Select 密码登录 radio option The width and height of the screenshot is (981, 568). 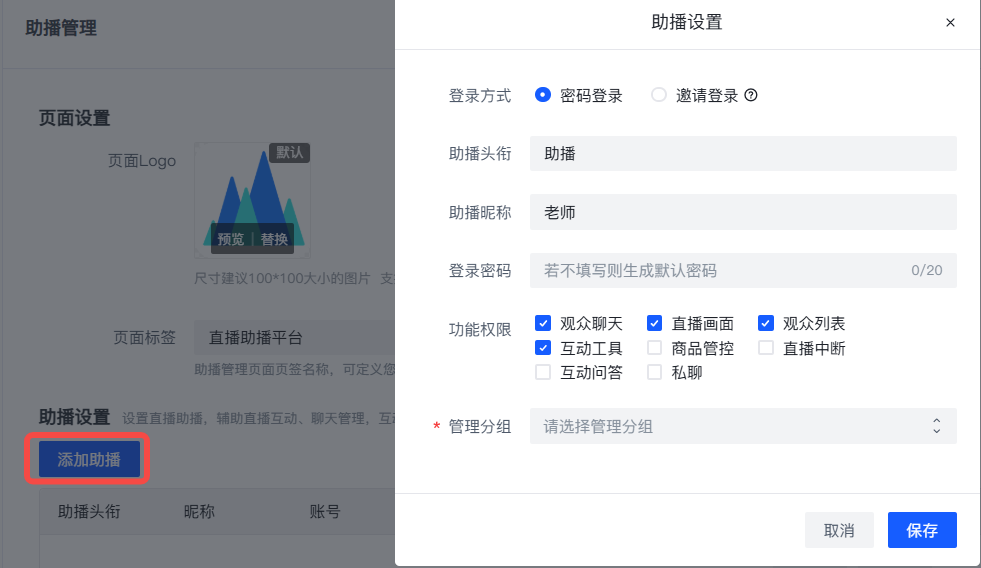click(542, 94)
